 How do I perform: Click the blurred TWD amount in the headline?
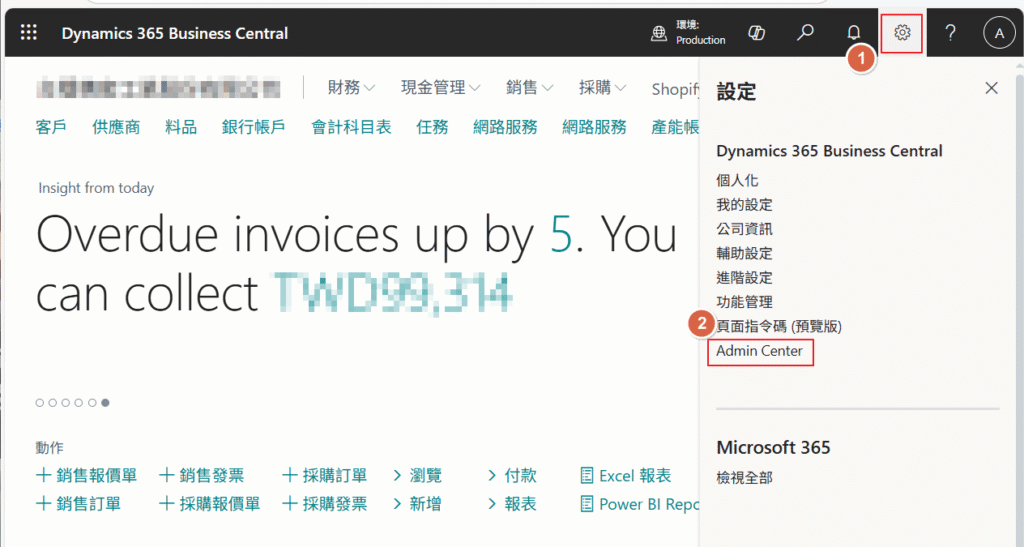pos(392,294)
